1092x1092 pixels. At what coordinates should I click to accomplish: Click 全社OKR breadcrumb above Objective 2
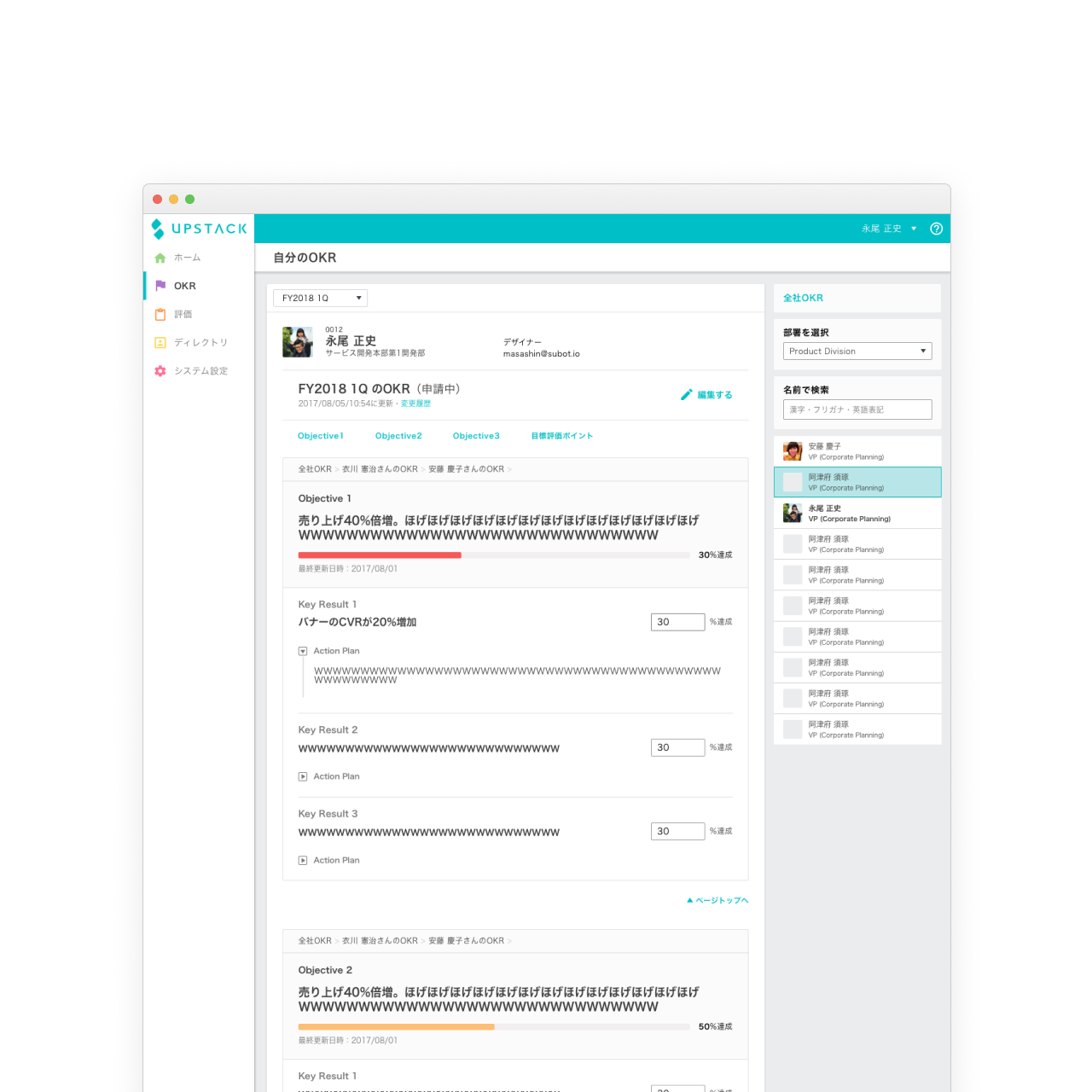(315, 941)
